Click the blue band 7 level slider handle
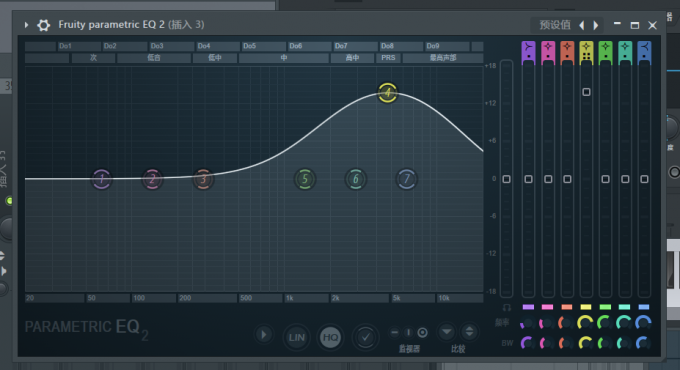680x370 pixels. coord(644,179)
